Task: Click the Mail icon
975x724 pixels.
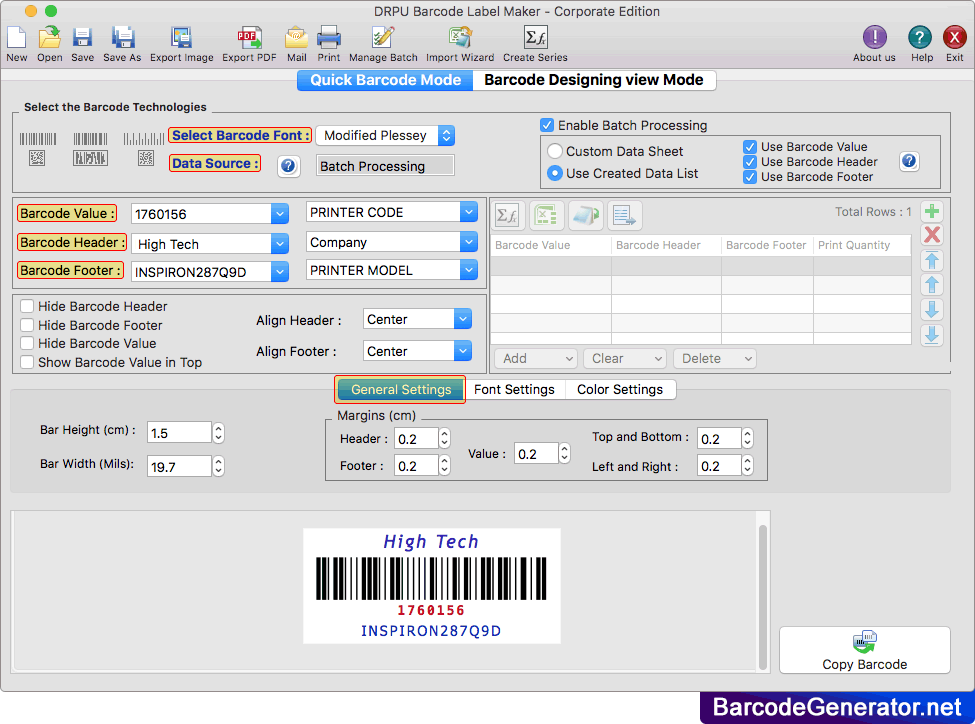Action: coord(297,39)
